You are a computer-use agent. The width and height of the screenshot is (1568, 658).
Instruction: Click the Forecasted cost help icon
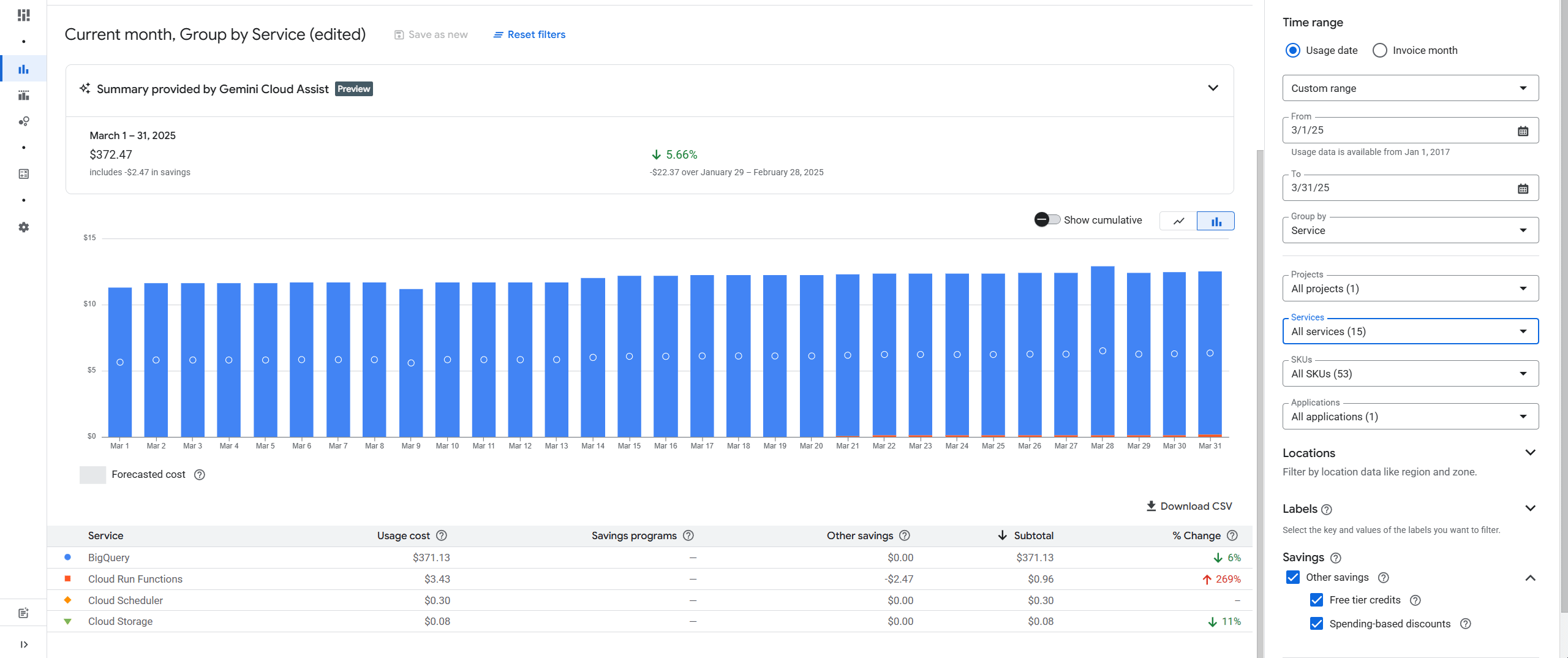click(200, 475)
